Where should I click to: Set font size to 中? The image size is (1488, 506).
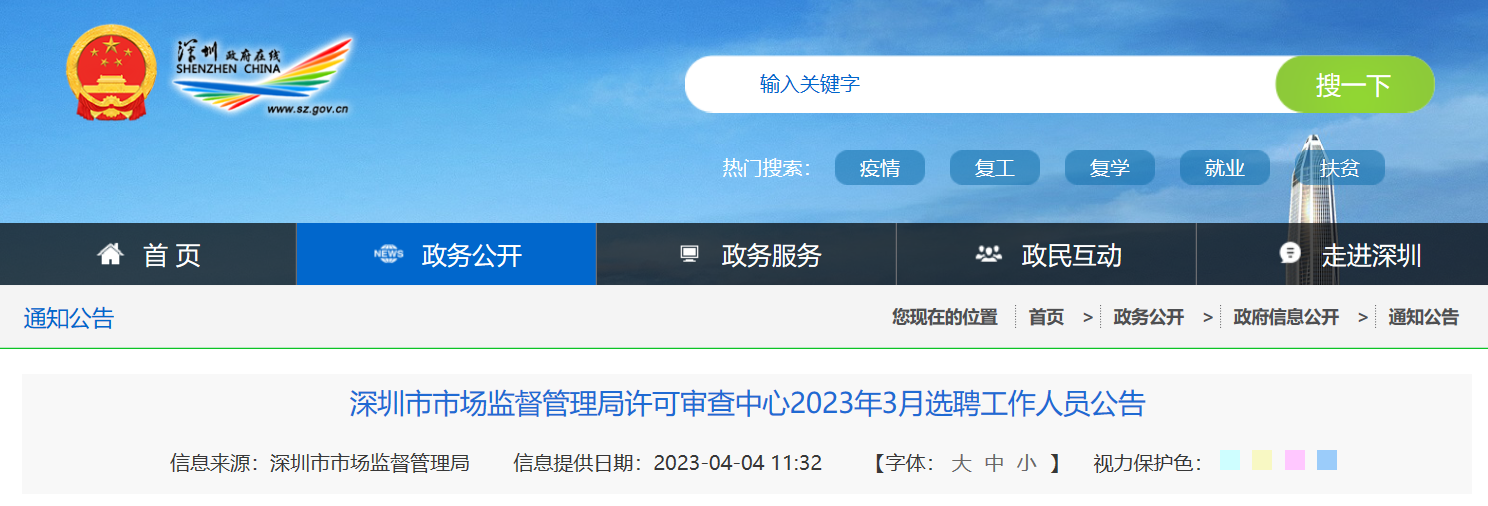(994, 463)
